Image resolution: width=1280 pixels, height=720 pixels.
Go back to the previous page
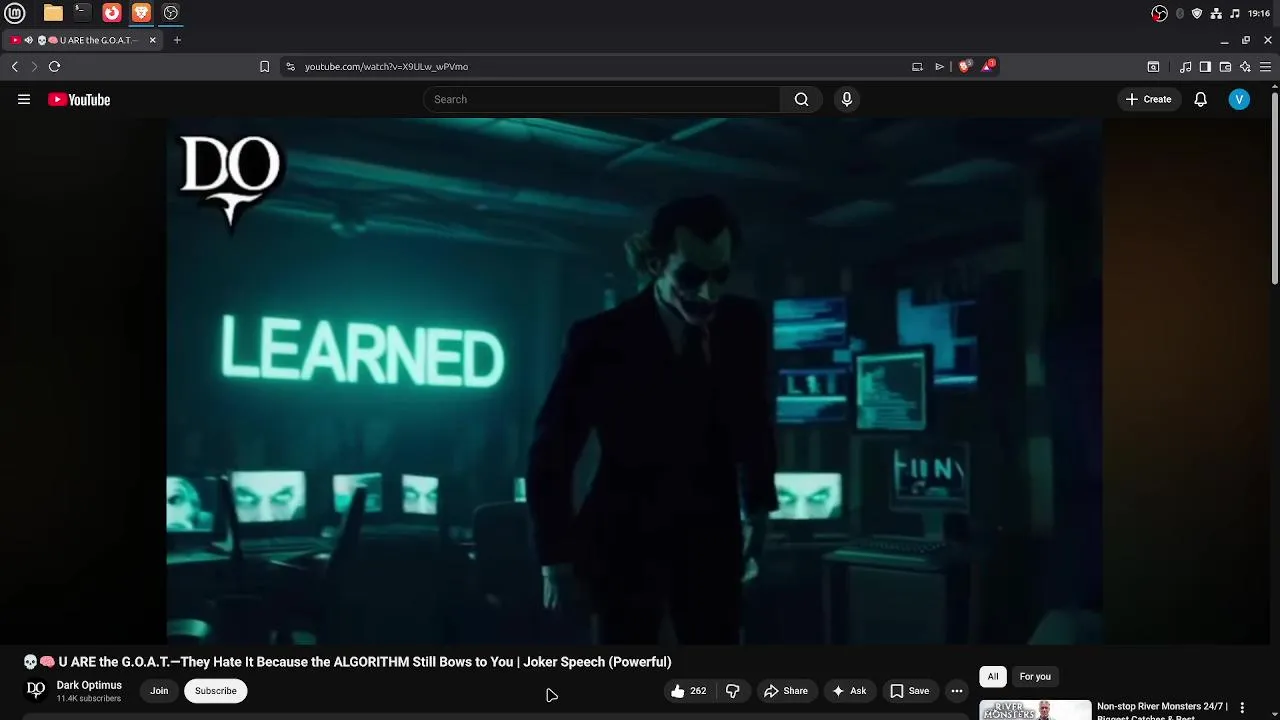pyautogui.click(x=14, y=67)
